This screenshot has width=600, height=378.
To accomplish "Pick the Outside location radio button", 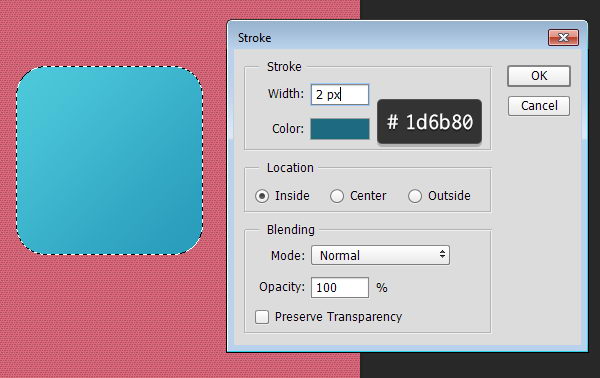I will click(x=415, y=196).
